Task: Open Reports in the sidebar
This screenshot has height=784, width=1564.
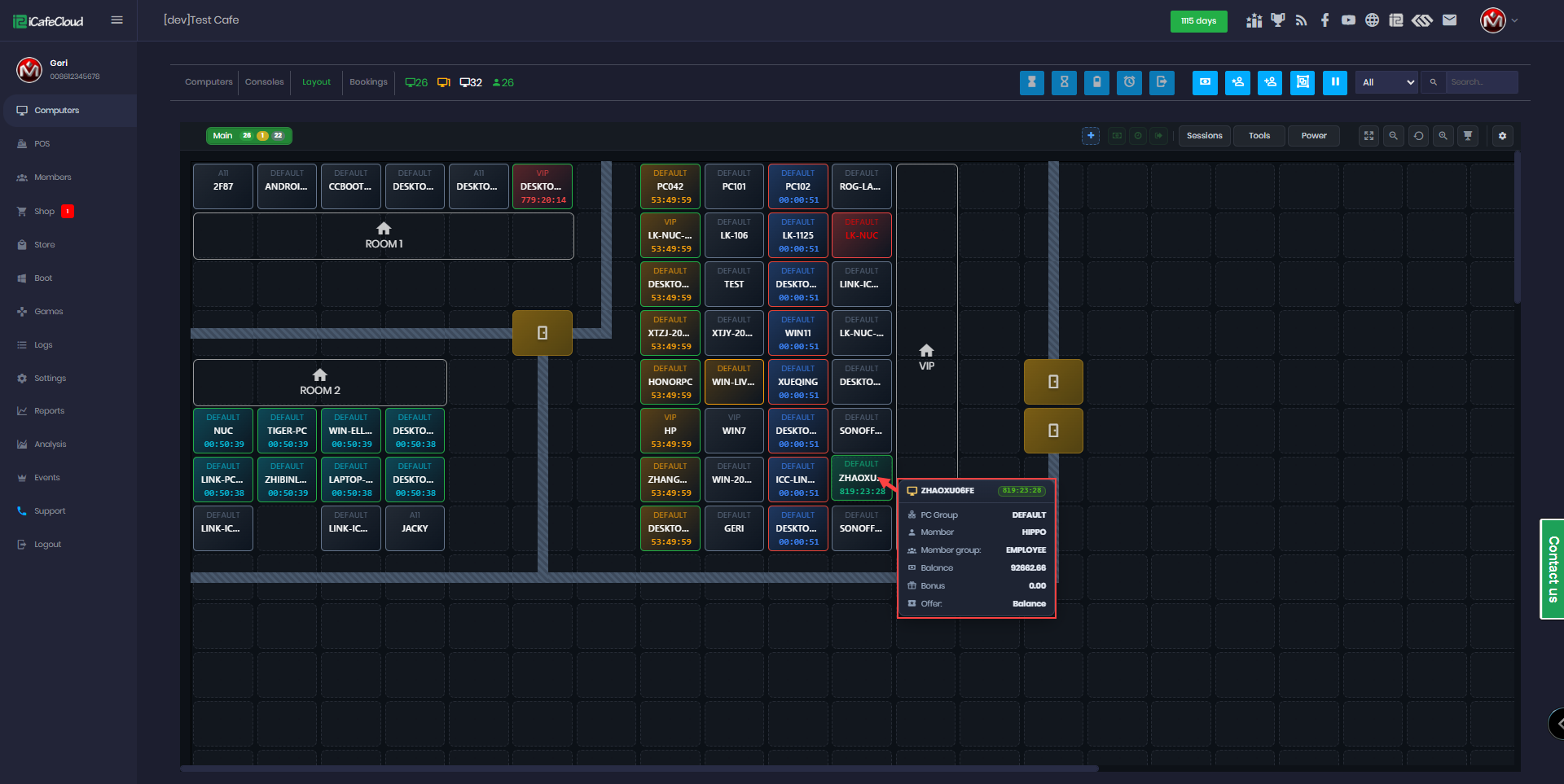Action: (49, 411)
